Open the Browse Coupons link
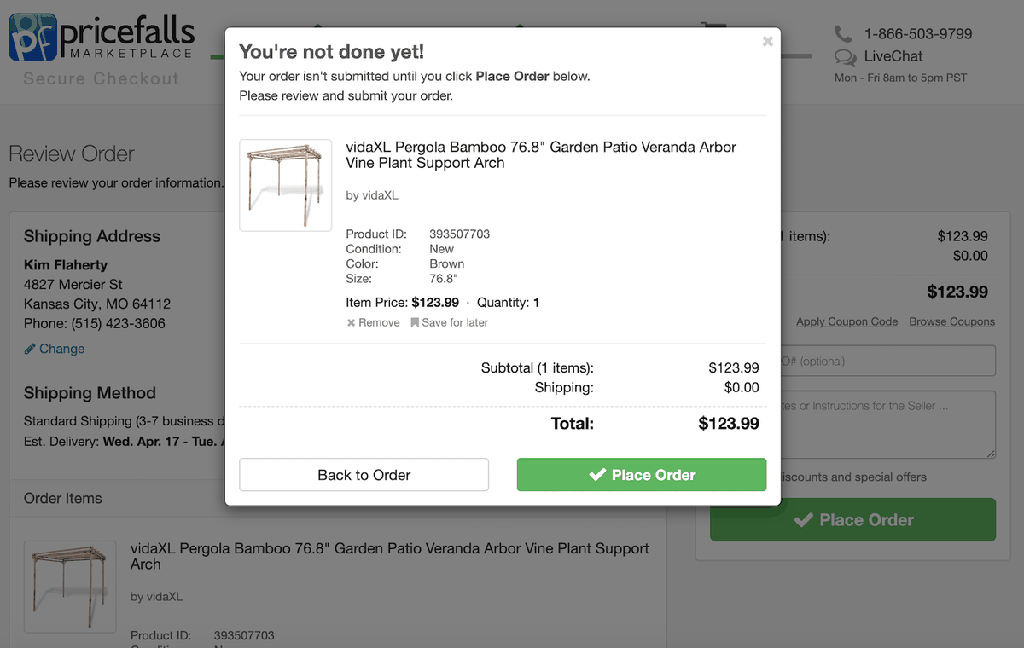 tap(952, 321)
